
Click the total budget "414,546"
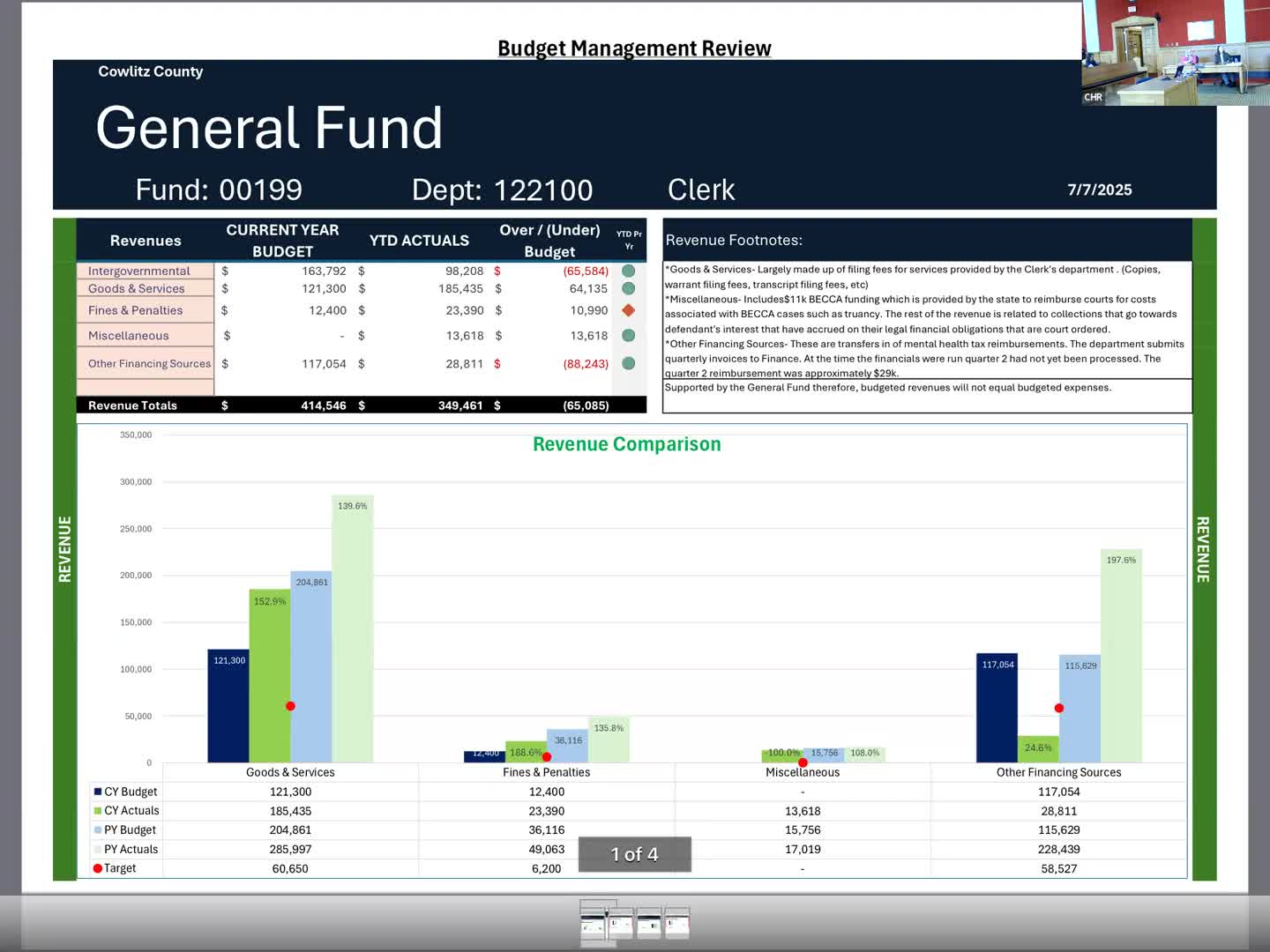point(324,405)
